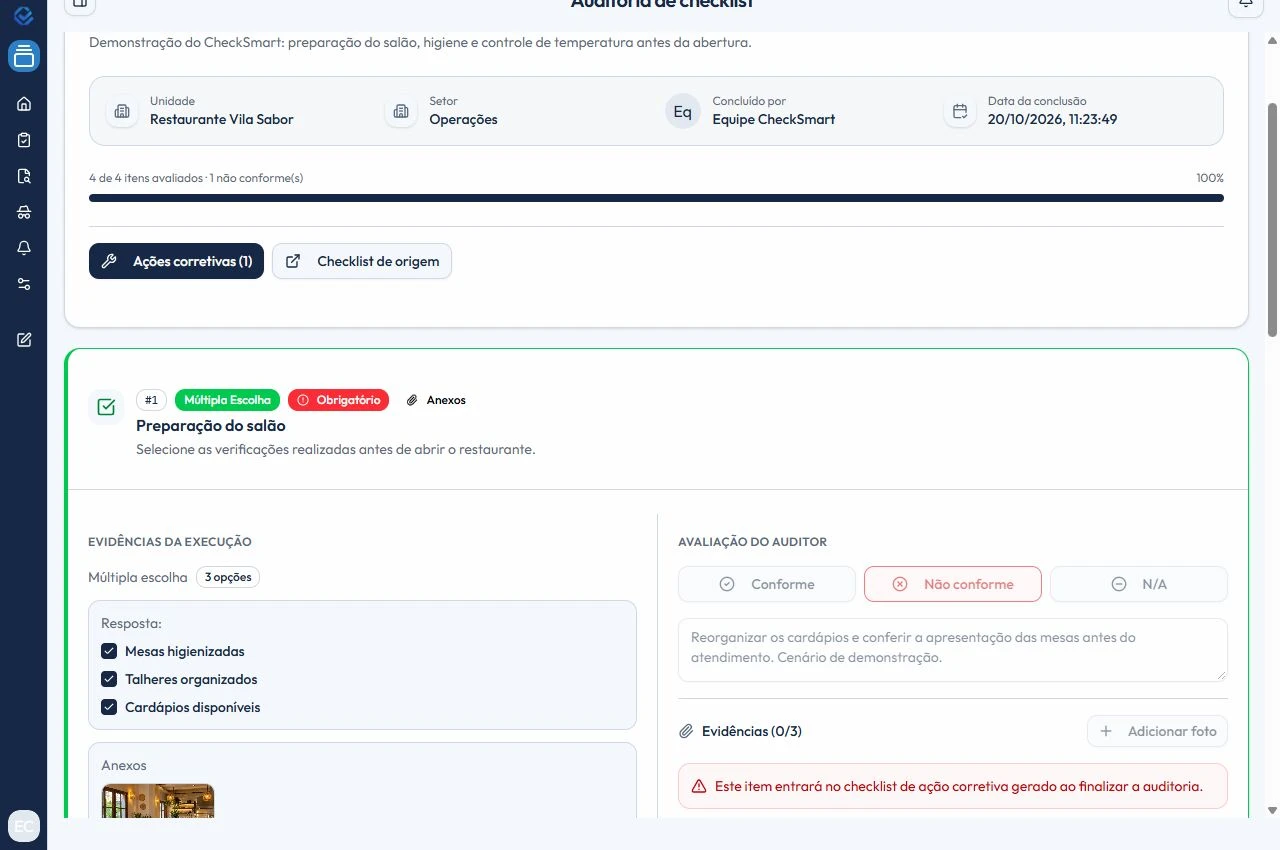Open the sliders settings icon in sidebar
The height and width of the screenshot is (850, 1280).
tap(24, 284)
